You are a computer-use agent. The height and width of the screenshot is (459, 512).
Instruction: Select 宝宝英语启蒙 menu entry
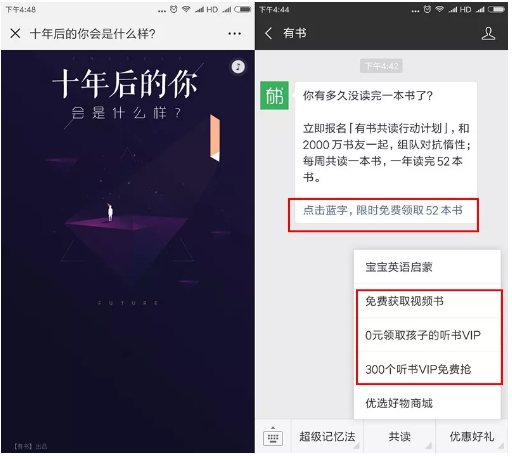tap(427, 267)
